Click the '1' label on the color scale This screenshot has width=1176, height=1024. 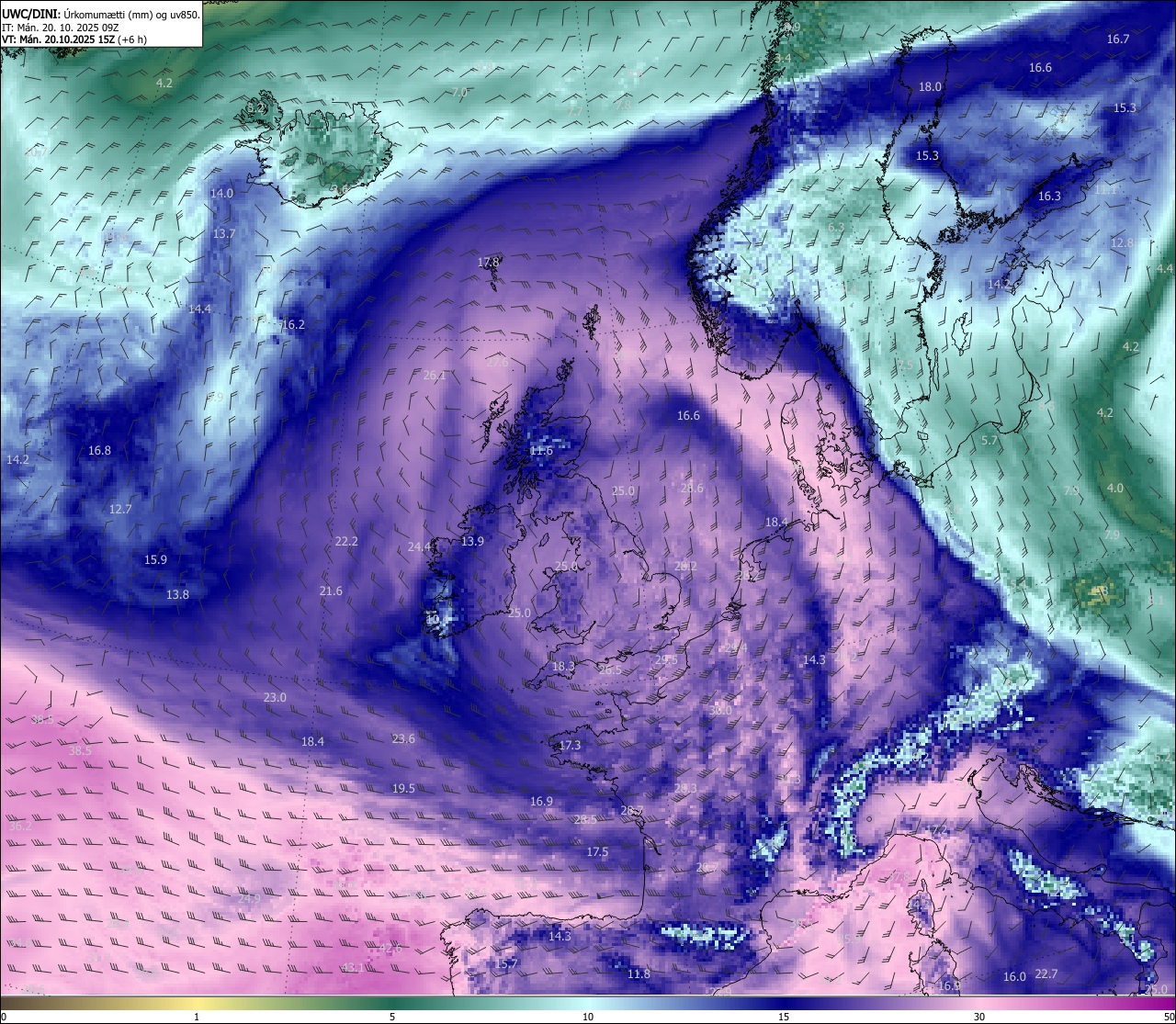pos(197,1017)
